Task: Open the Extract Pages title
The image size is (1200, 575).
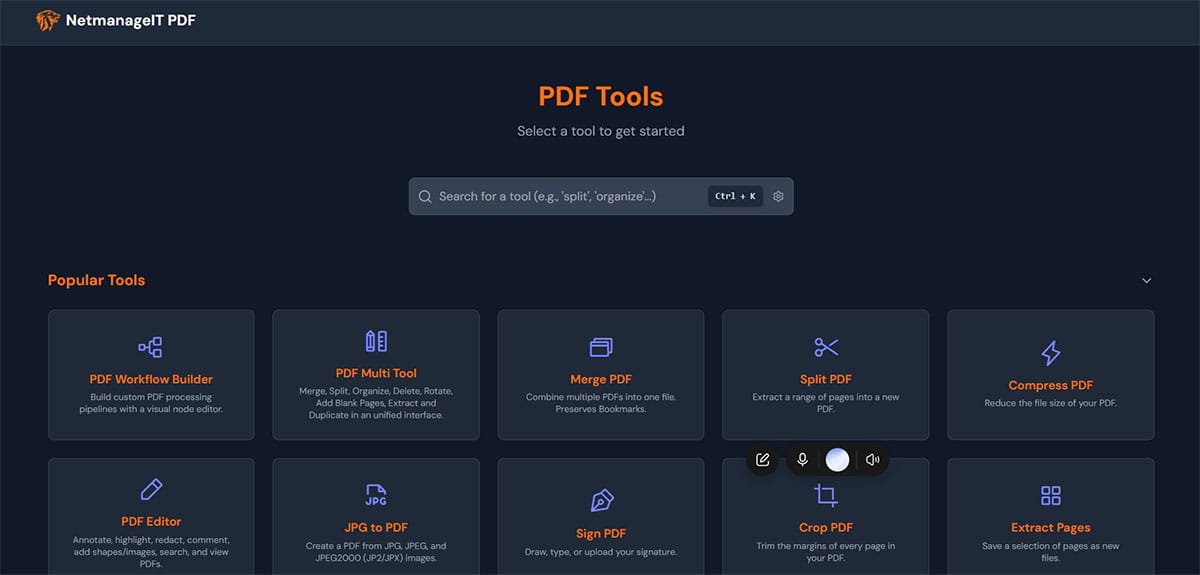Action: tap(1051, 527)
